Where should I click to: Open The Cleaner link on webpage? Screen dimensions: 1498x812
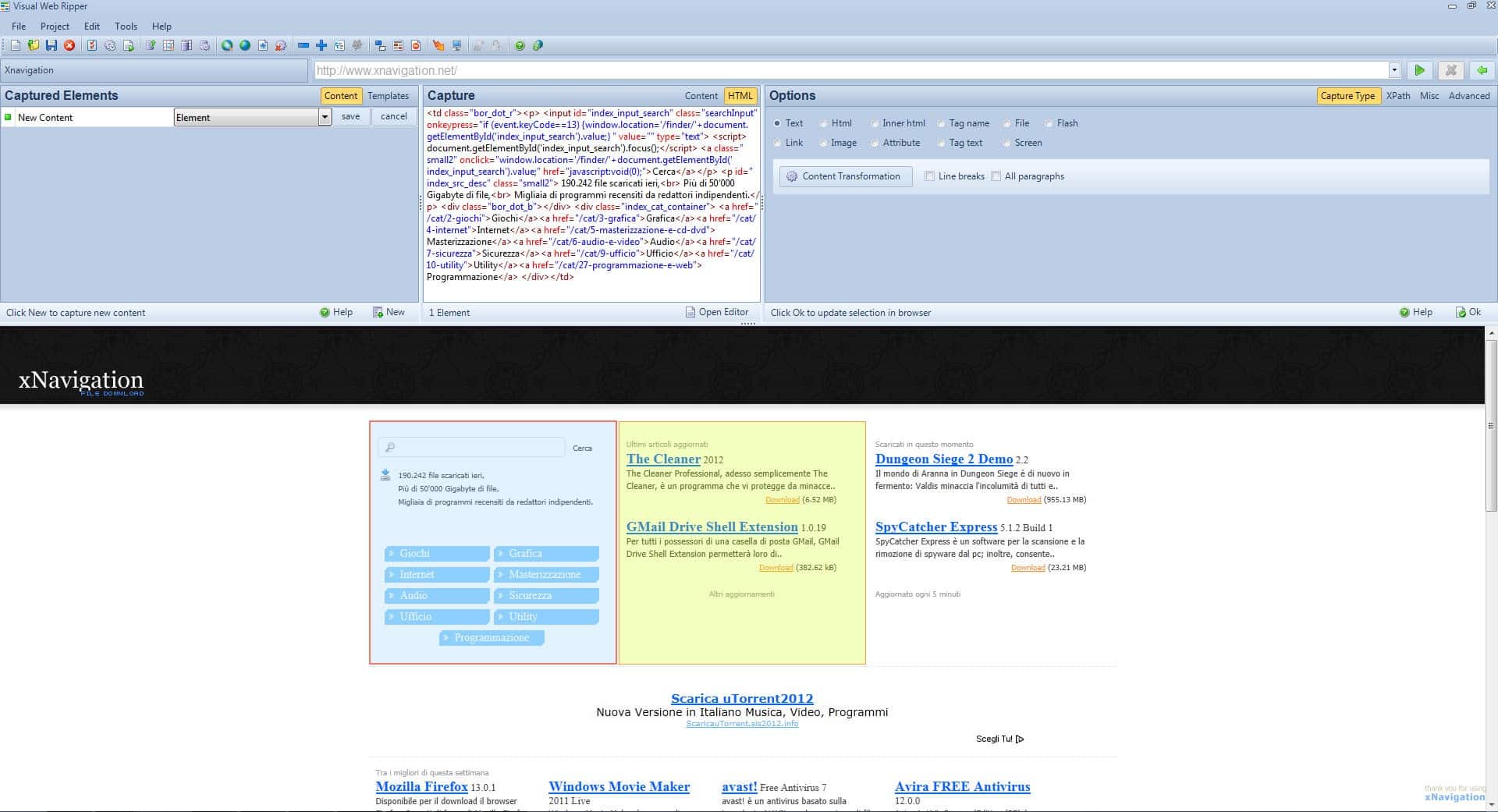point(663,459)
